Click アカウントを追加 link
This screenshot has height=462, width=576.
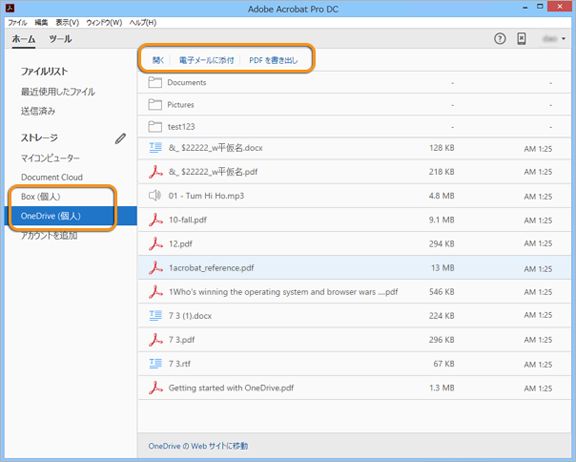(49, 235)
